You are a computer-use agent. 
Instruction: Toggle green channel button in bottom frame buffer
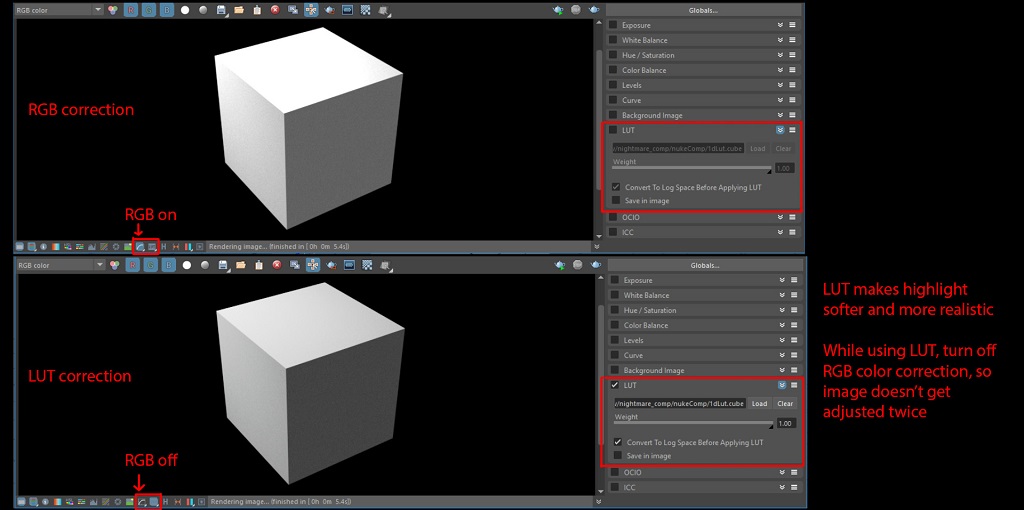pyautogui.click(x=150, y=265)
